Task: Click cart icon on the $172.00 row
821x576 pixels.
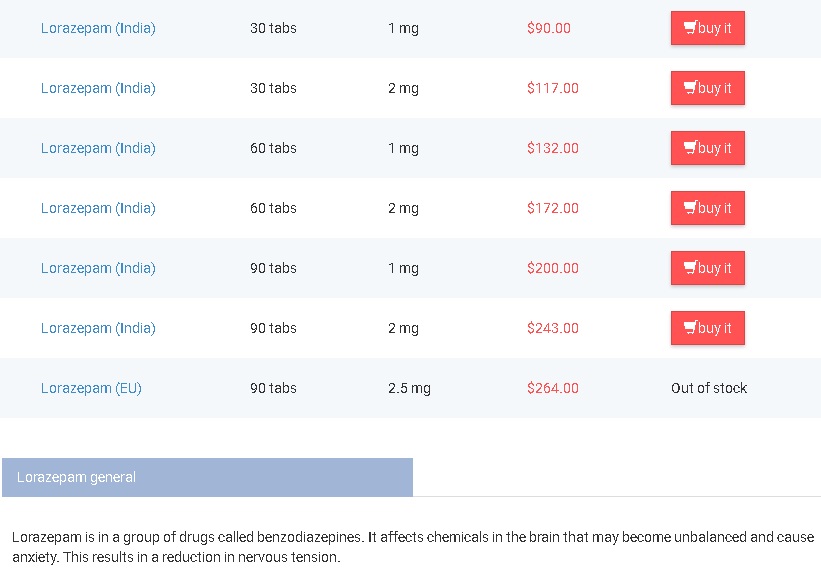Action: pyautogui.click(x=690, y=208)
